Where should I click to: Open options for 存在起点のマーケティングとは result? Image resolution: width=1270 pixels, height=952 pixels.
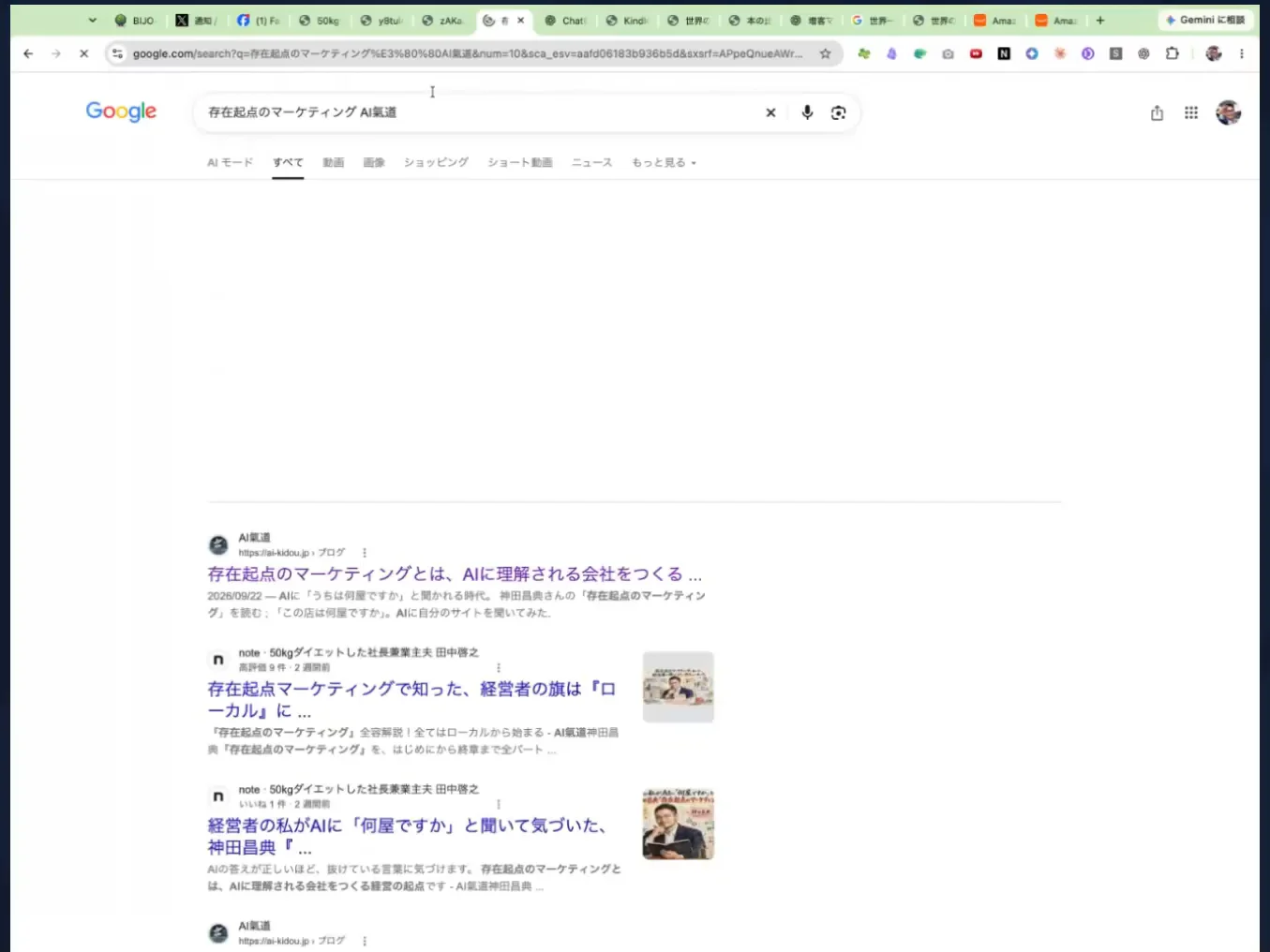pyautogui.click(x=365, y=553)
